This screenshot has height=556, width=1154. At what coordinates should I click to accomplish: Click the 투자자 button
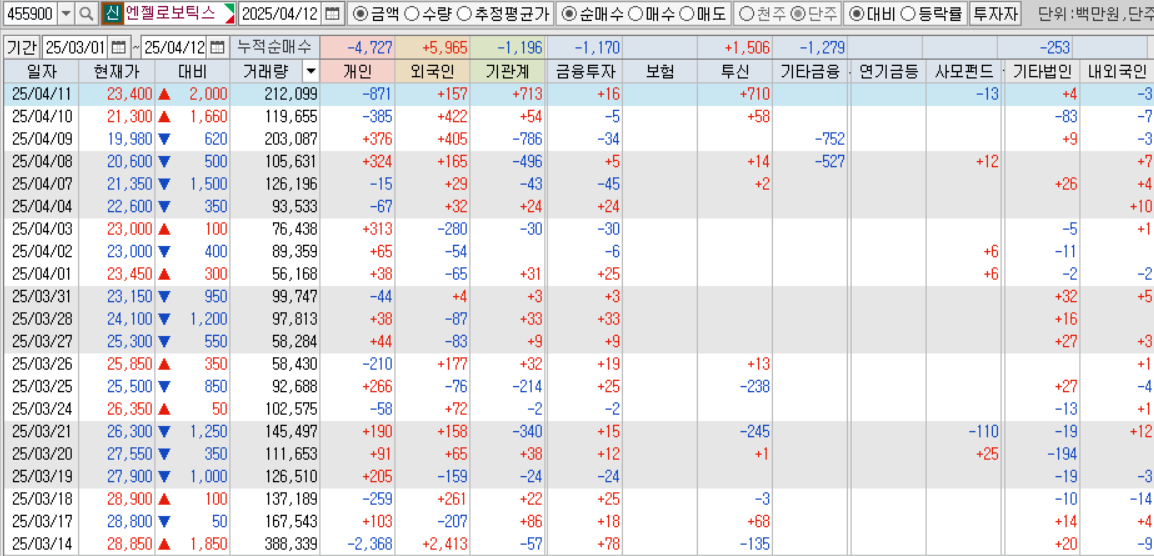994,13
